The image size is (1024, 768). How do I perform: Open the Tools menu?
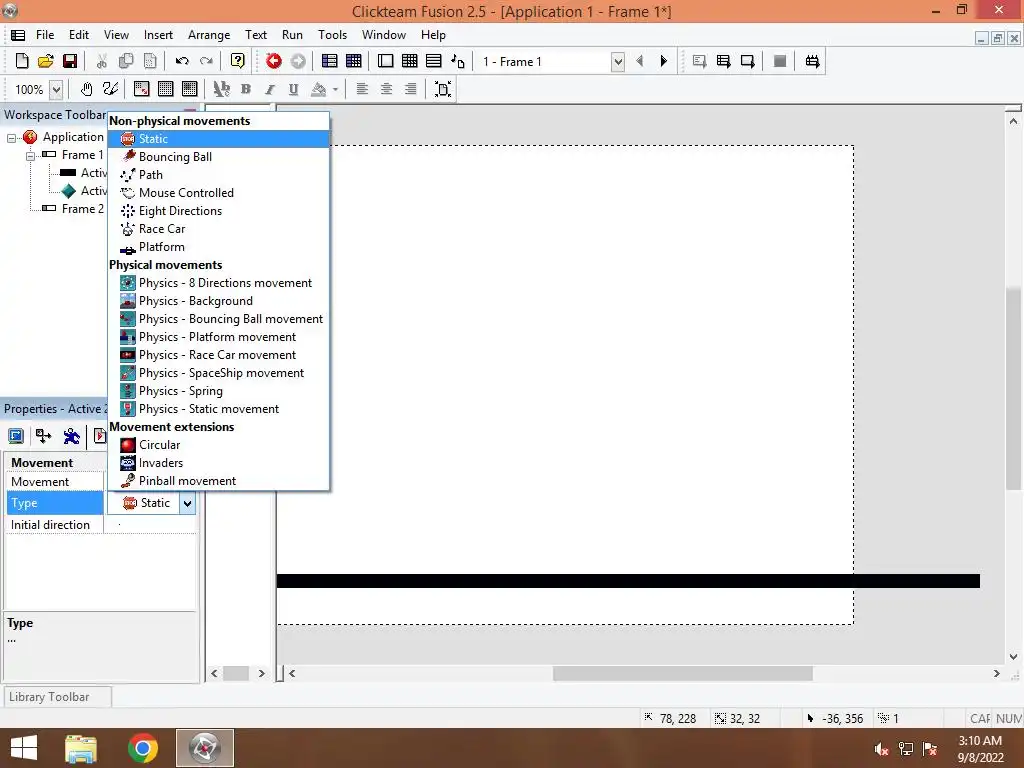[332, 35]
